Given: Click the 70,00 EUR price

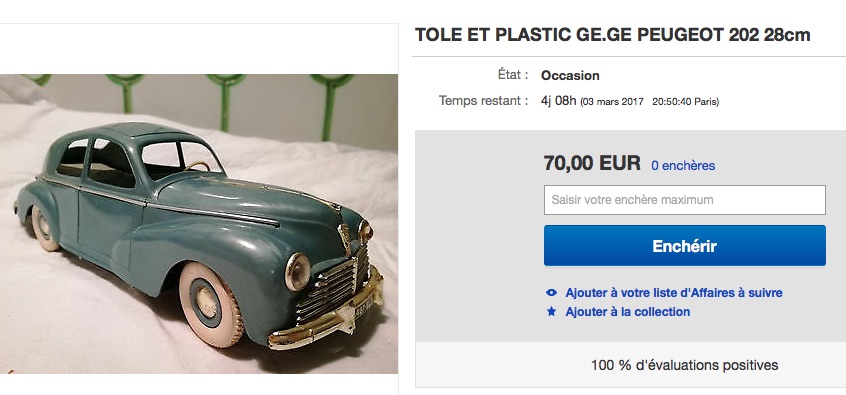Looking at the screenshot, I should [592, 162].
